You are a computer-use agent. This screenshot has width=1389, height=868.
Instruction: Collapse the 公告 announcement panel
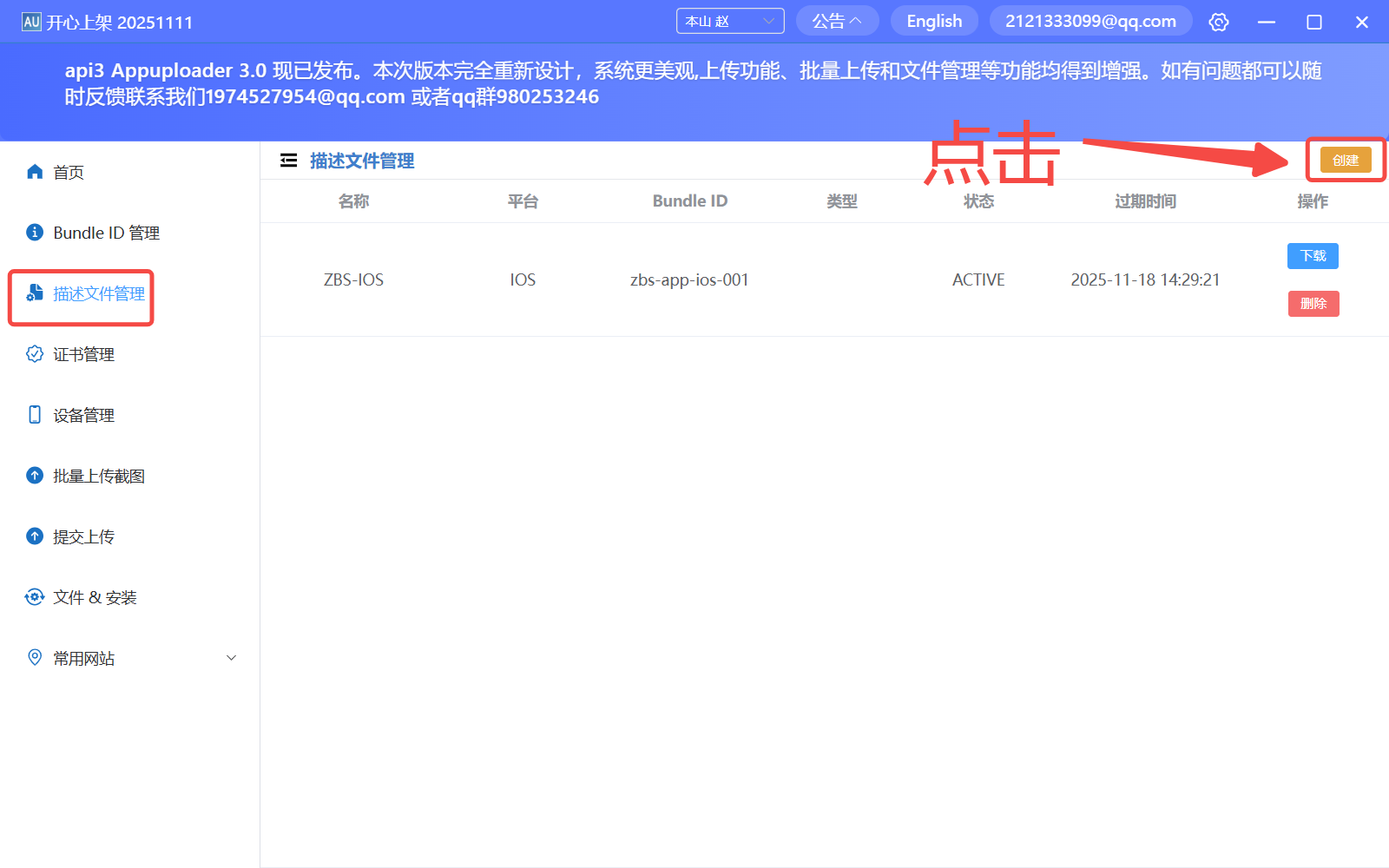[836, 20]
